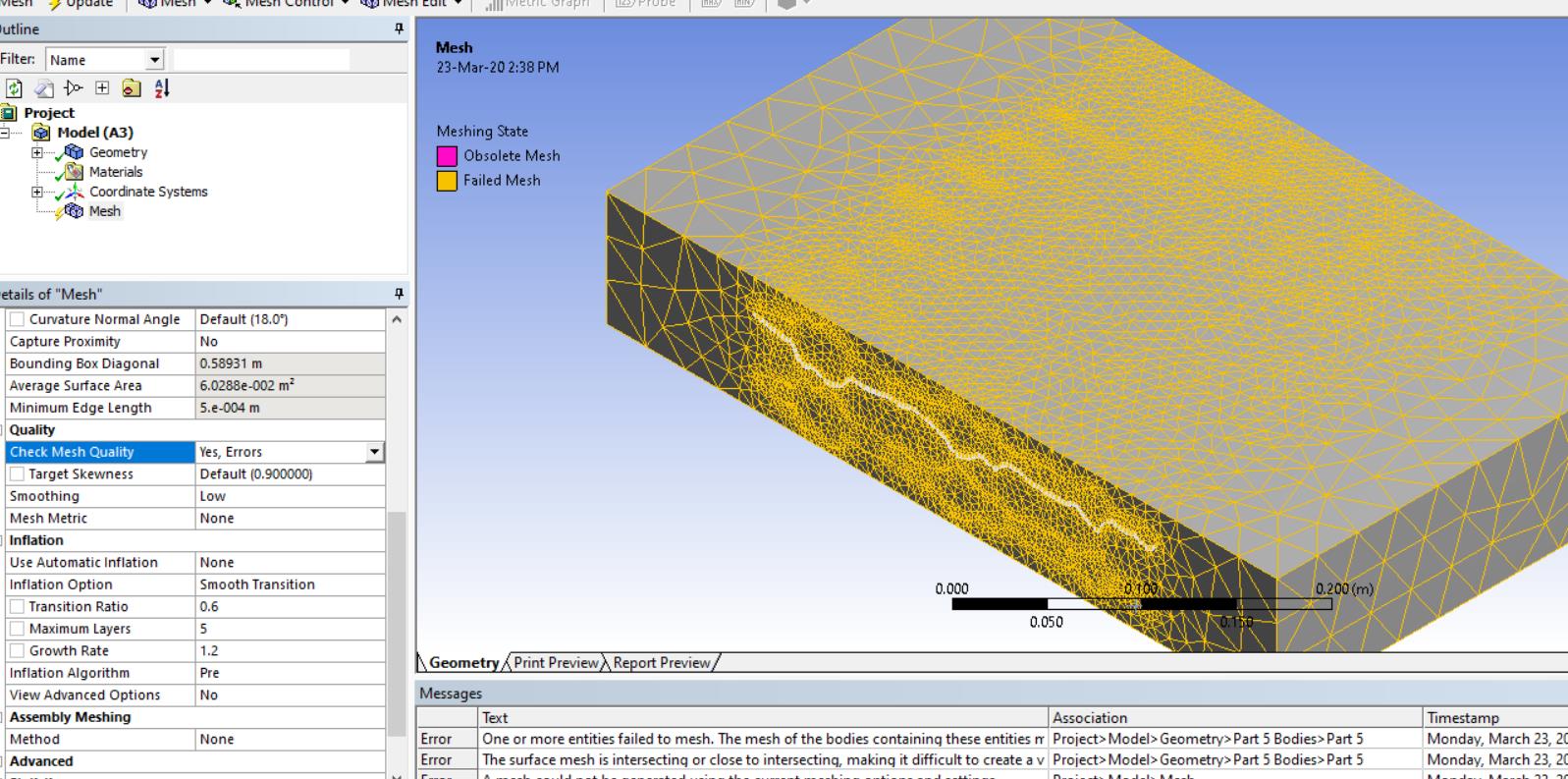Collapse the Model (A3) tree node
1568x779 pixels.
pyautogui.click(x=5, y=133)
